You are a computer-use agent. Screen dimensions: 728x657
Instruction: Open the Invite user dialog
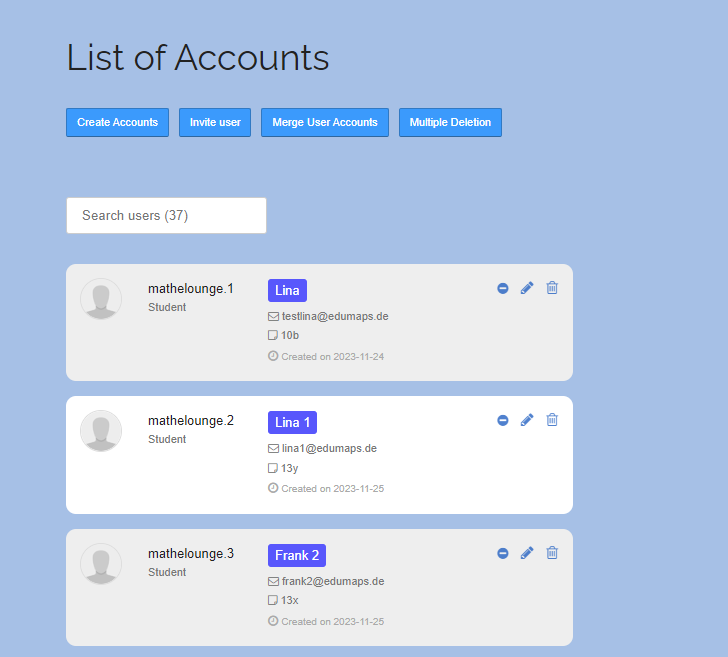tap(215, 122)
